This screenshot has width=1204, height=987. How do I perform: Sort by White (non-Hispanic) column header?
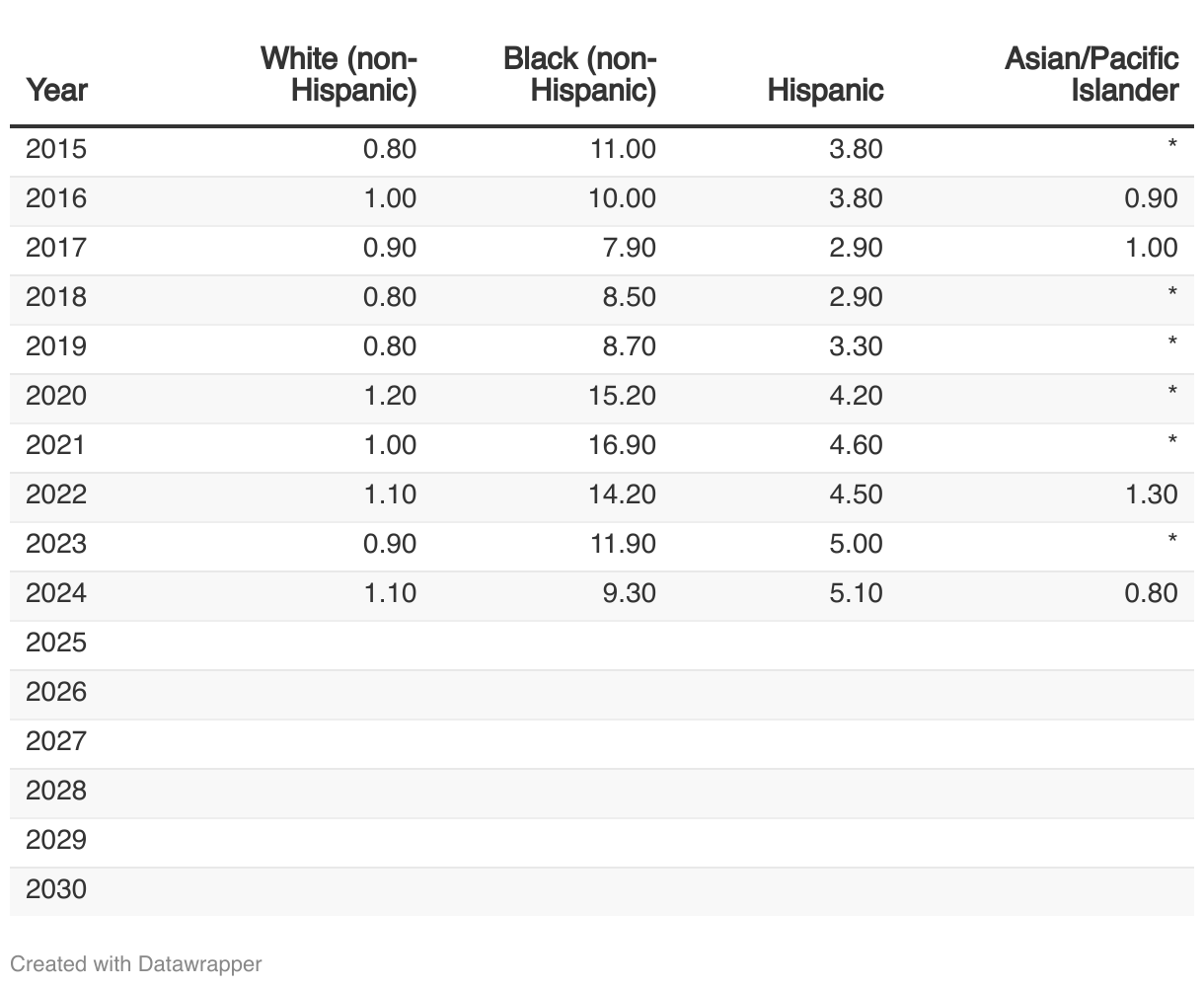(339, 75)
